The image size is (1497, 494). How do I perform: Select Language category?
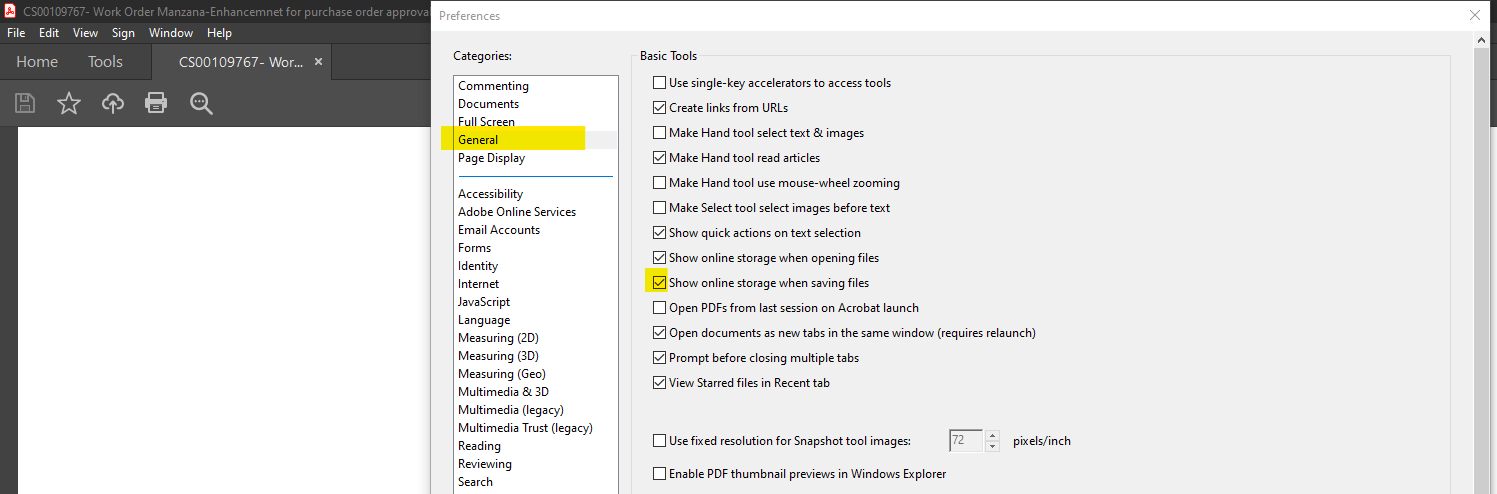pos(484,320)
